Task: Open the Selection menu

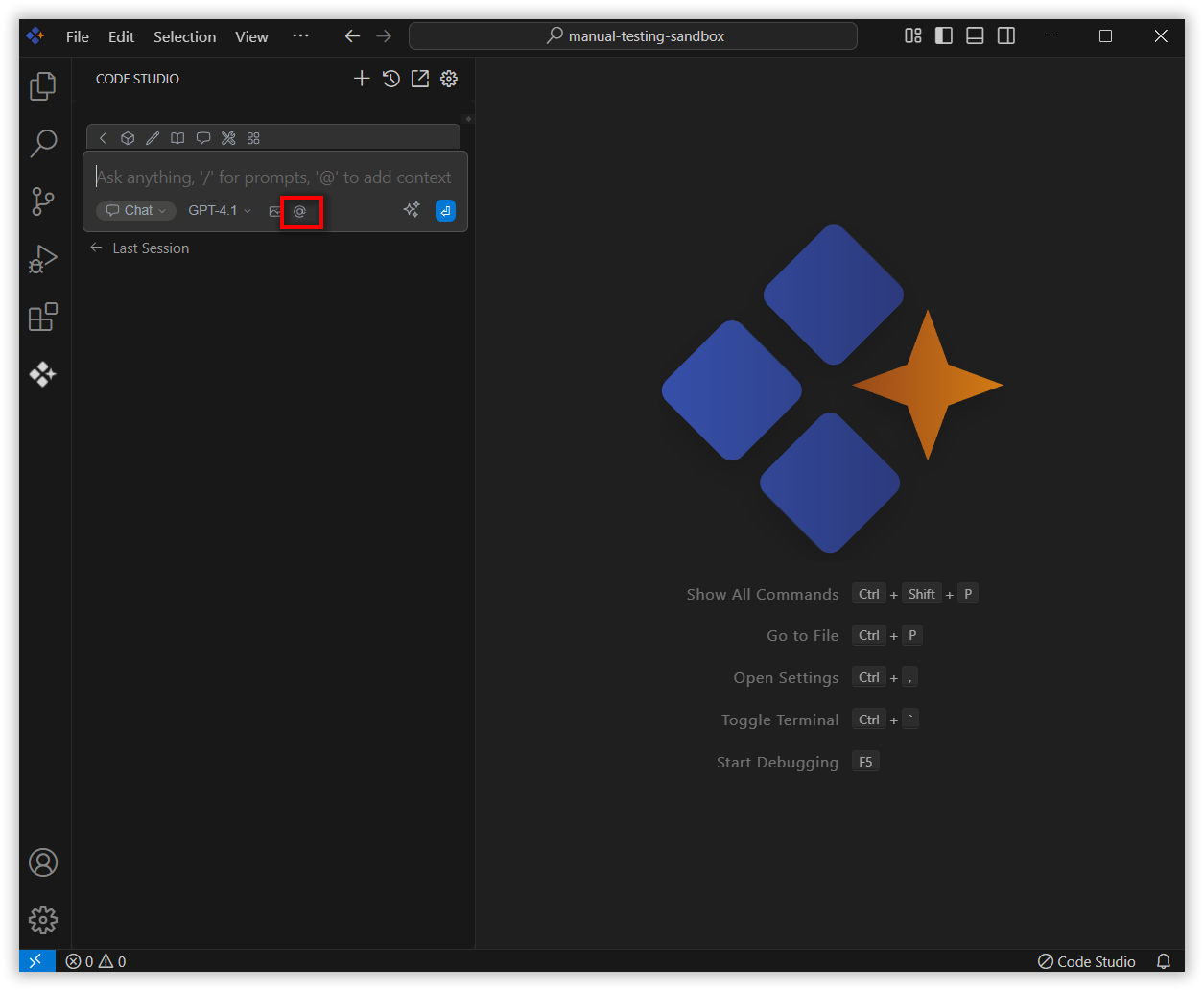Action: click(x=184, y=36)
